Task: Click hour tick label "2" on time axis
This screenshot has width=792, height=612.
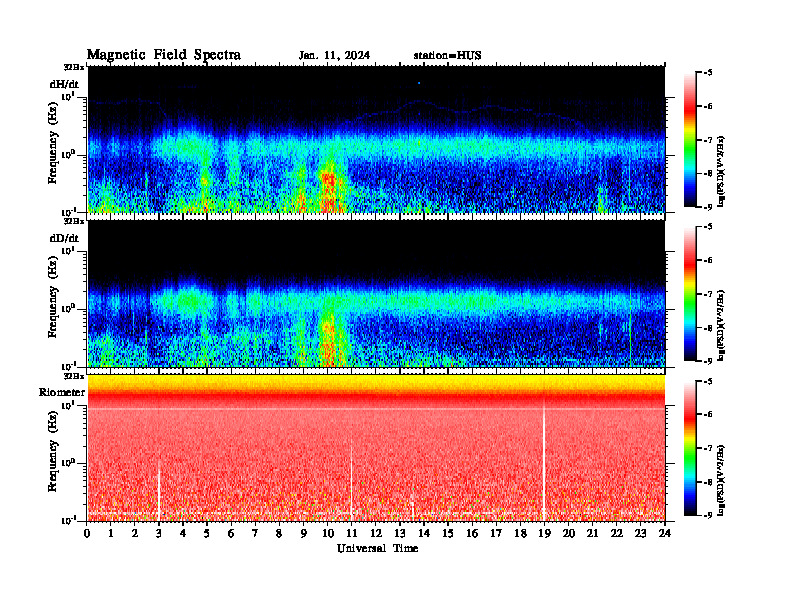Action: [135, 533]
